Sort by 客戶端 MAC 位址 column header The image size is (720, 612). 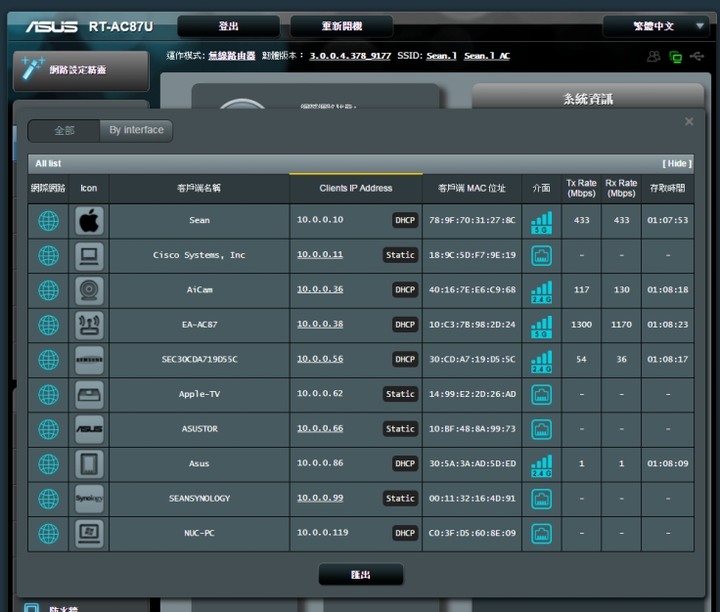coord(472,188)
